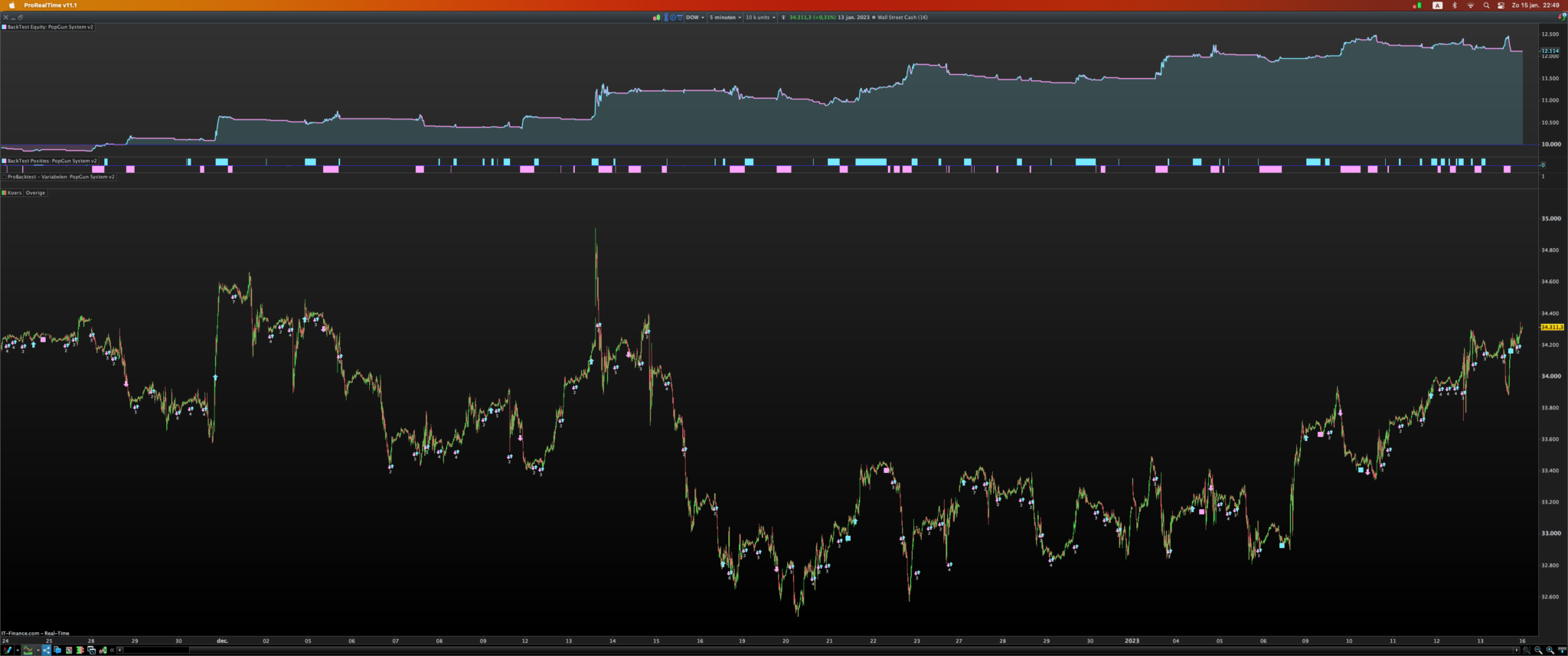Click the blue share chart icon
1568x656 pixels.
(47, 650)
